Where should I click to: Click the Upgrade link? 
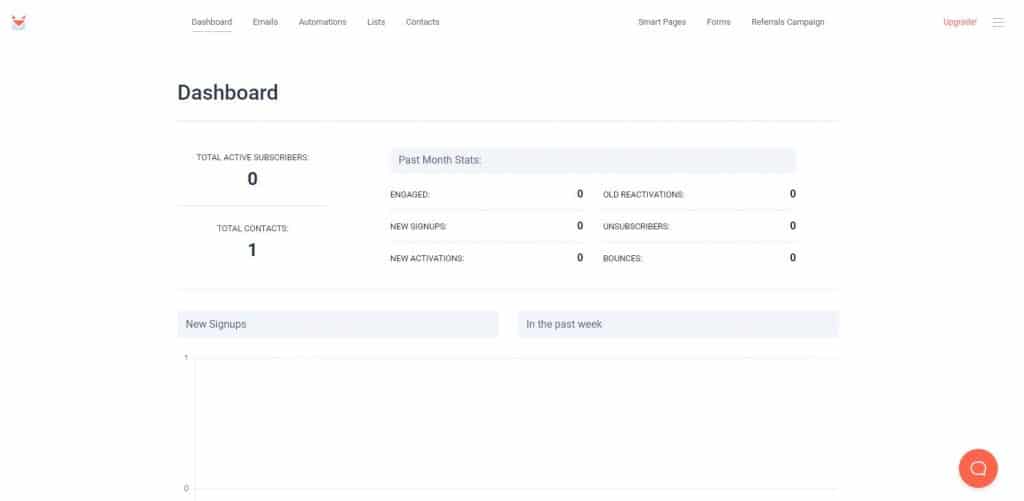[959, 22]
